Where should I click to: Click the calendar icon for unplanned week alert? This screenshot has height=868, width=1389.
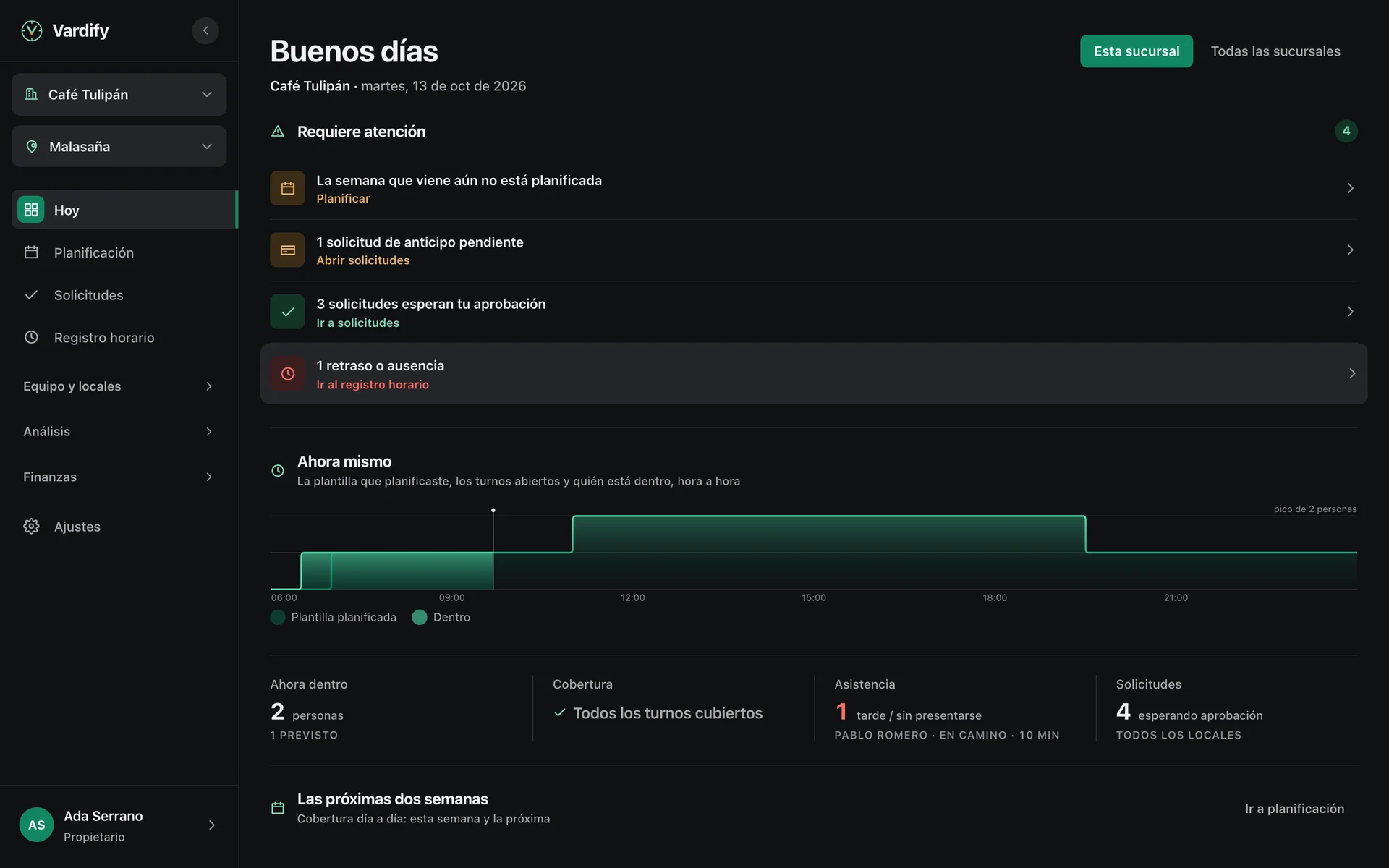[287, 188]
